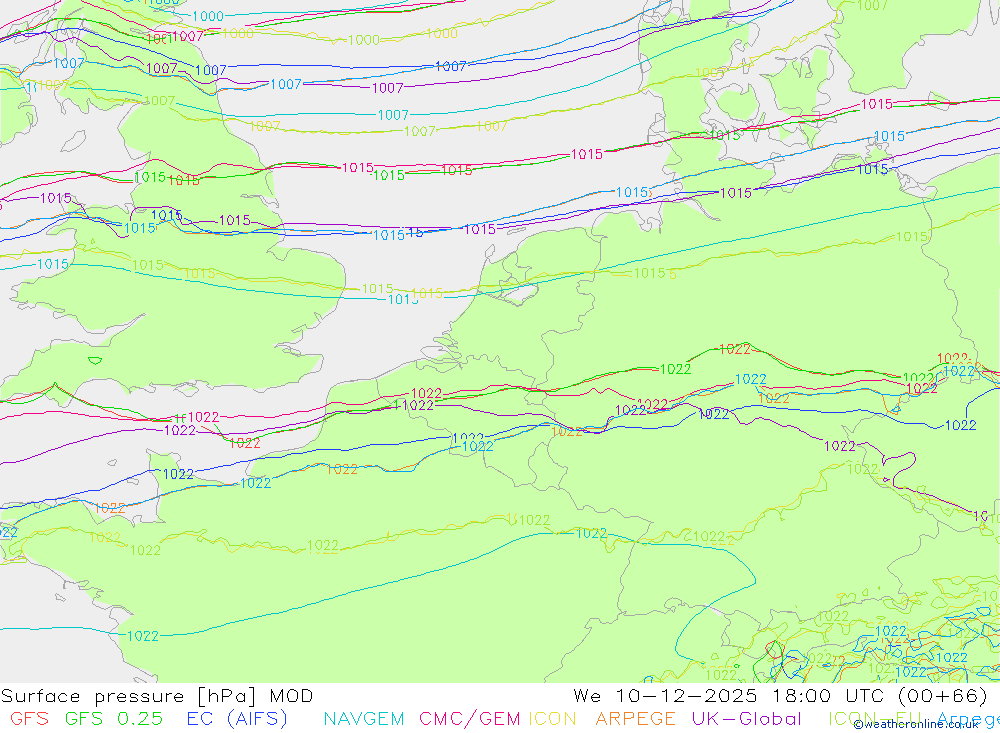
Task: Click the orange ARPEGE legend label
Action: pos(635,719)
